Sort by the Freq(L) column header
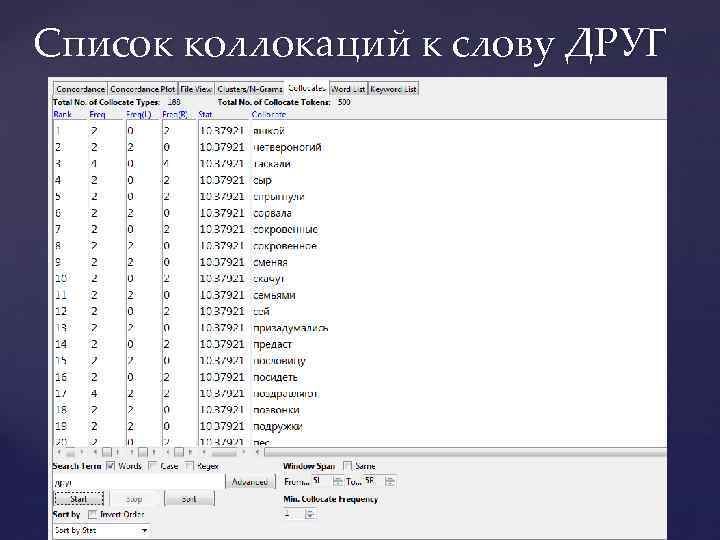 [x=139, y=114]
